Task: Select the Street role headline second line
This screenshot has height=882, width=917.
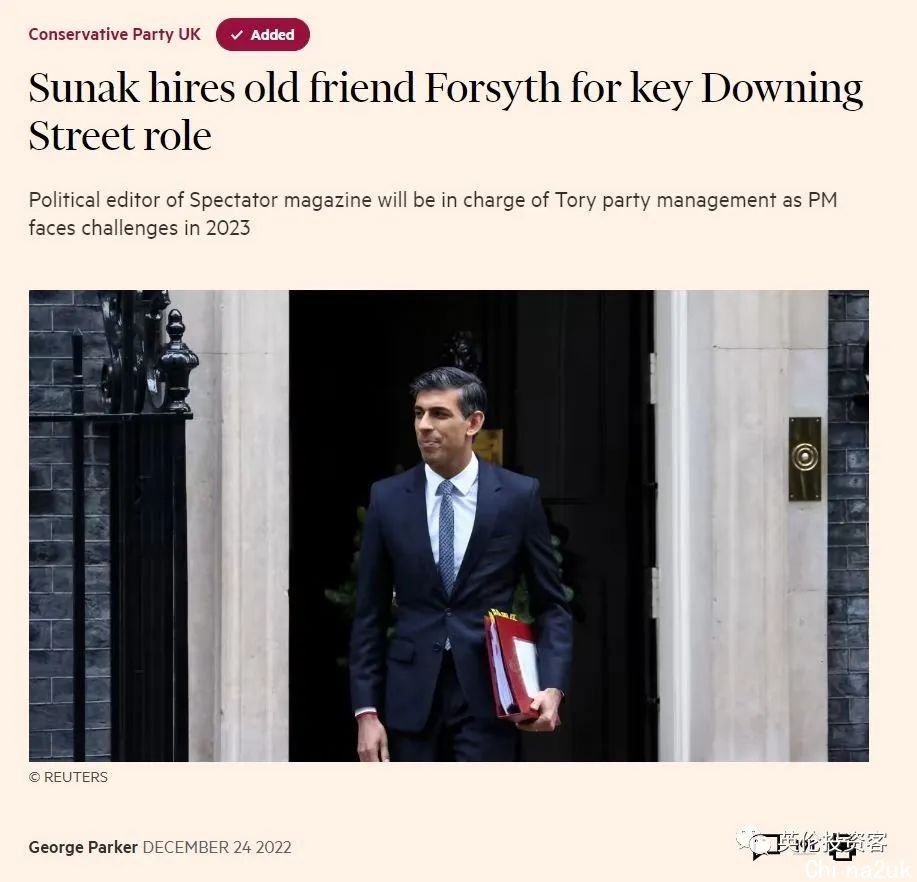Action: (x=120, y=136)
